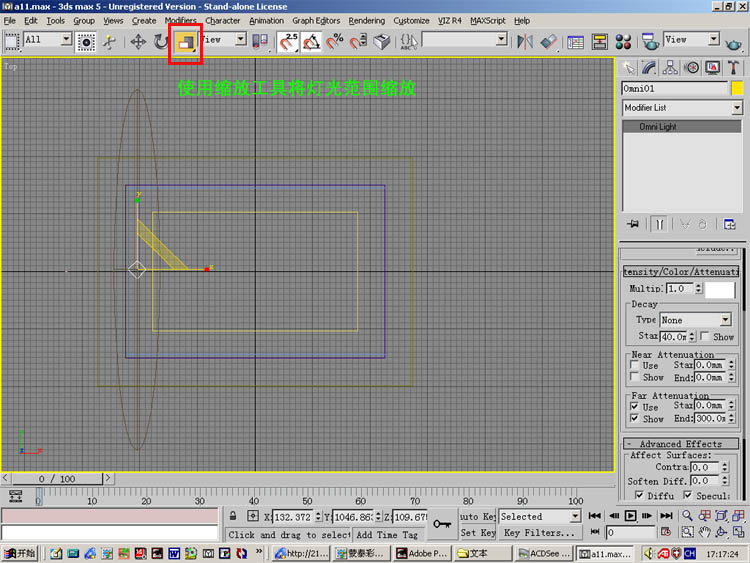Screen dimensions: 750x563
Task: Open the Modifier List dropdown
Action: (682, 108)
